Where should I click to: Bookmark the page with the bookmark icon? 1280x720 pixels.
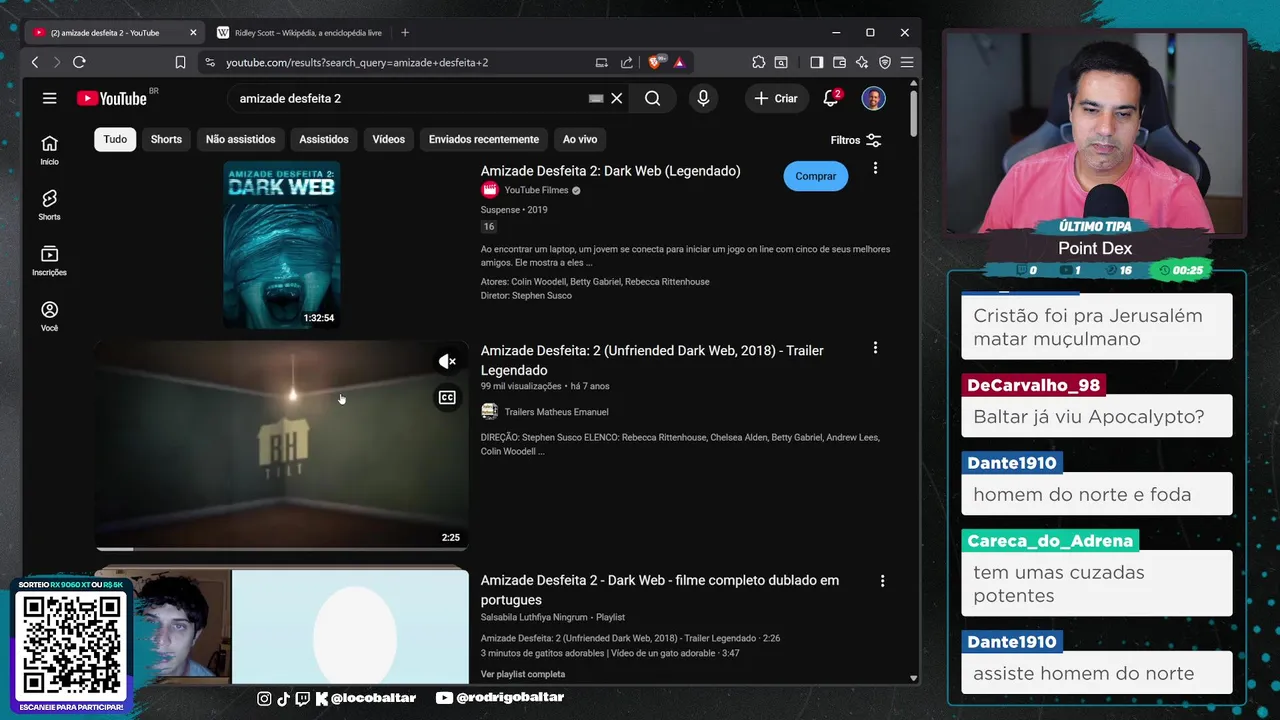(x=180, y=62)
